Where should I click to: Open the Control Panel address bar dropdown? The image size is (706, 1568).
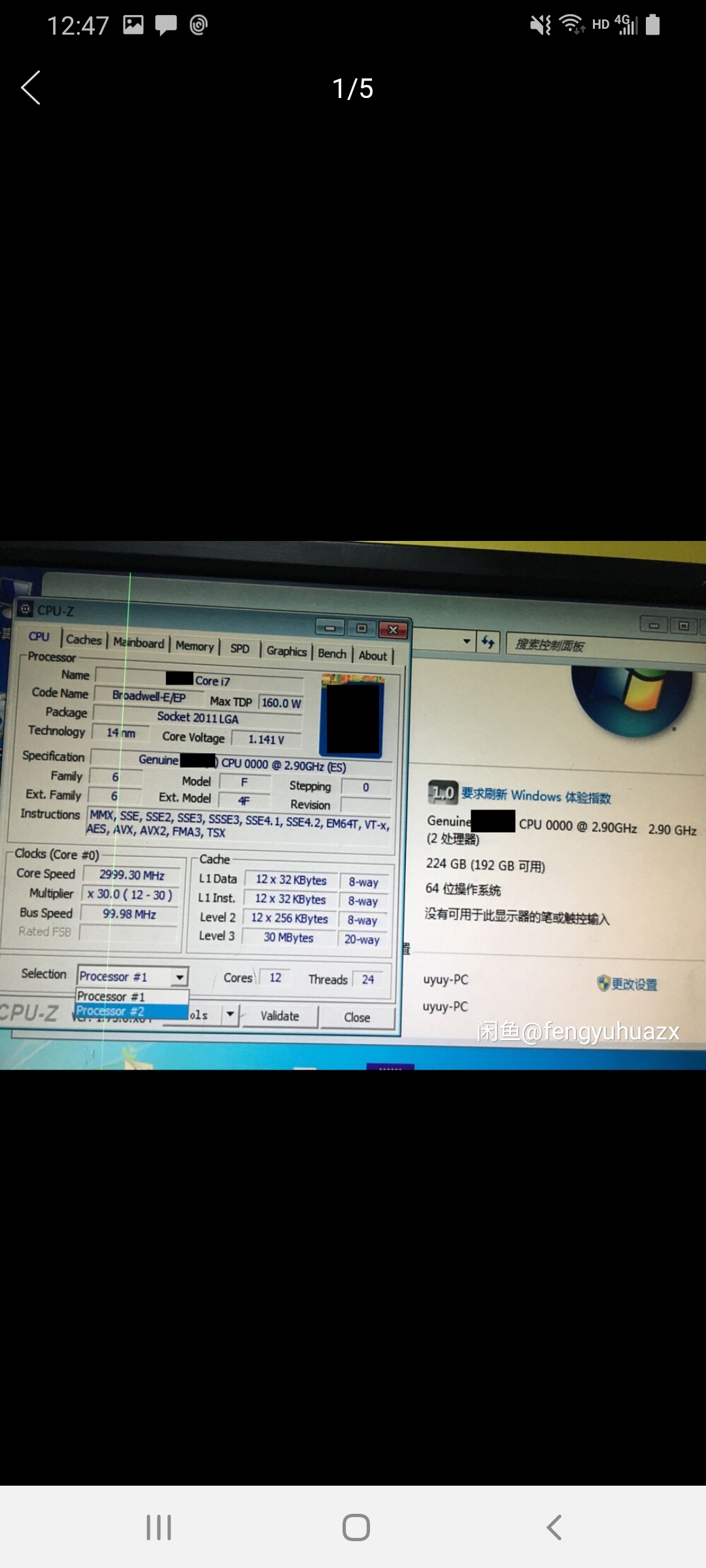coord(467,641)
